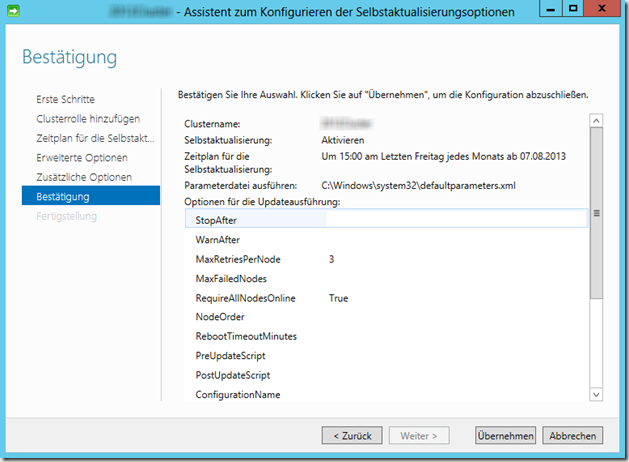Viewport: 629px width, 462px height.
Task: Close the wizard window
Action: (x=602, y=8)
